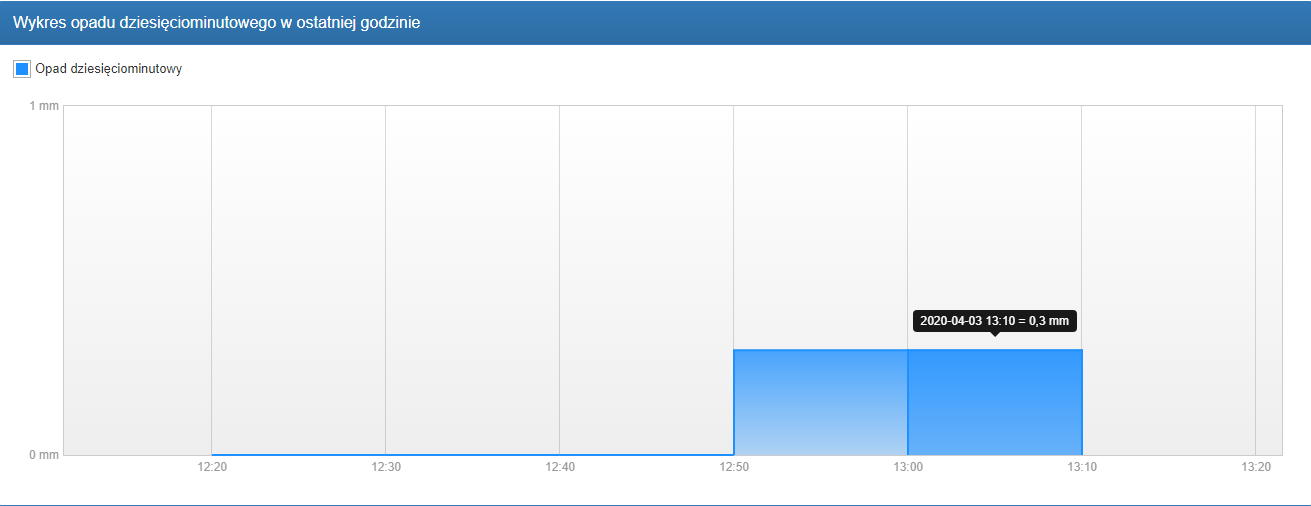Click the '1 mm' y-axis label
The width and height of the screenshot is (1311, 506).
44,106
